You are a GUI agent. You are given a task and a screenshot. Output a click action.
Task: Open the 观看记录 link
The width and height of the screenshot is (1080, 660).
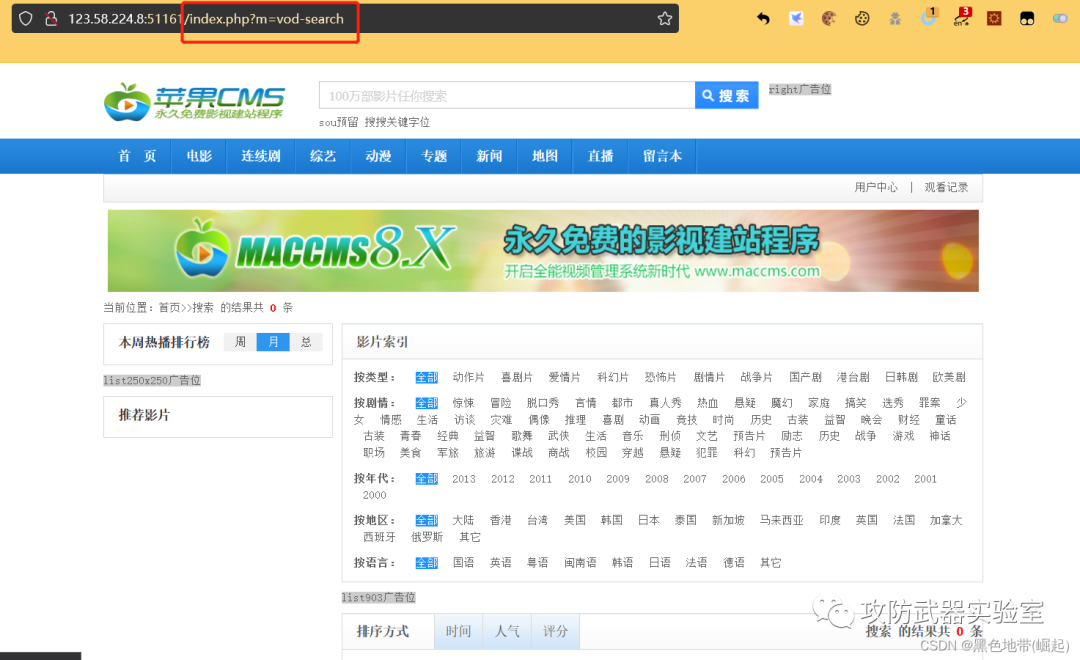[x=946, y=187]
